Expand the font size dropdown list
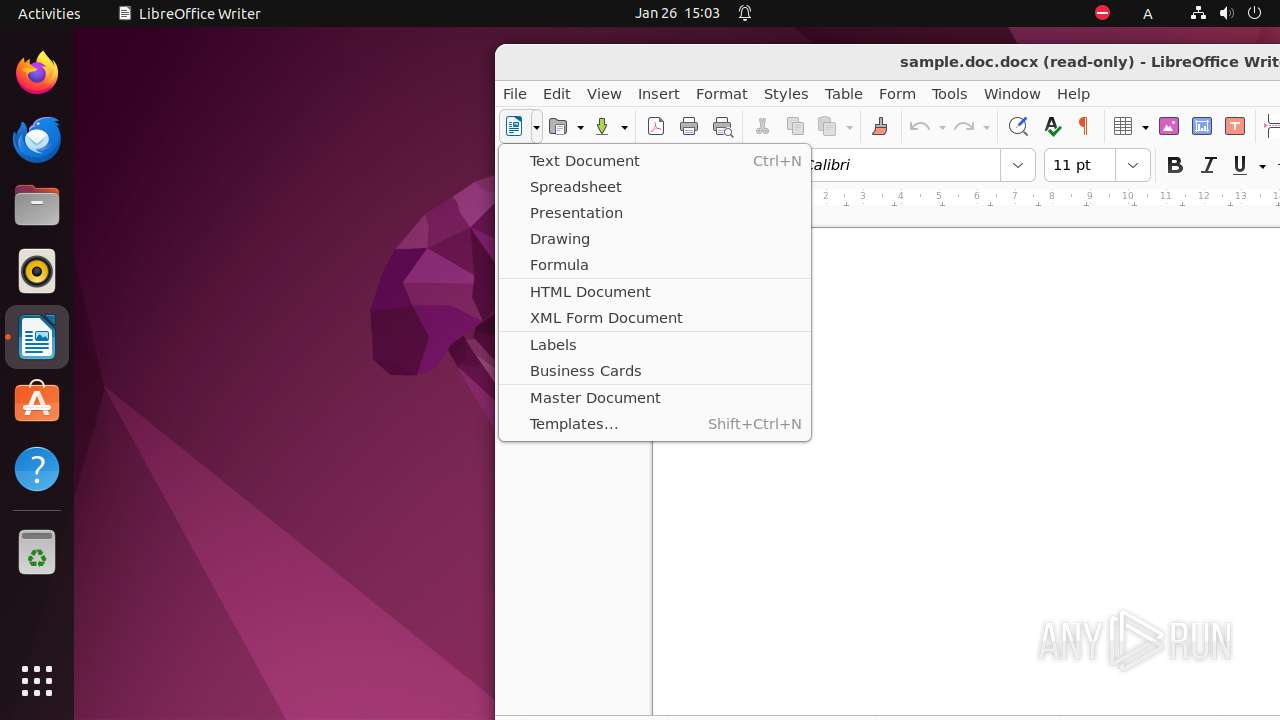Screen dimensions: 1280x720 1133,165
